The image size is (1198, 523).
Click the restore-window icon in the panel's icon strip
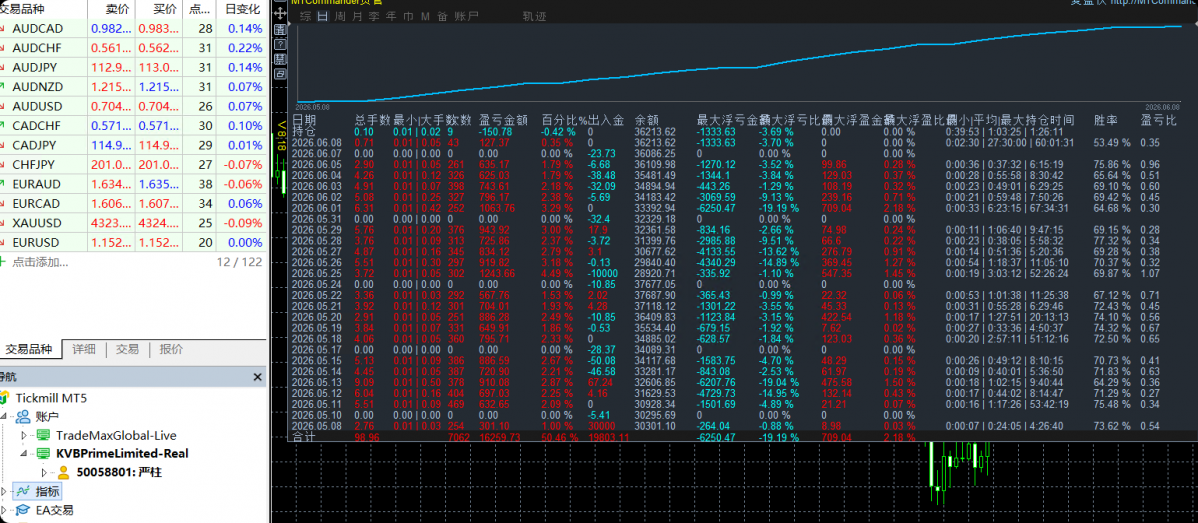(x=279, y=74)
